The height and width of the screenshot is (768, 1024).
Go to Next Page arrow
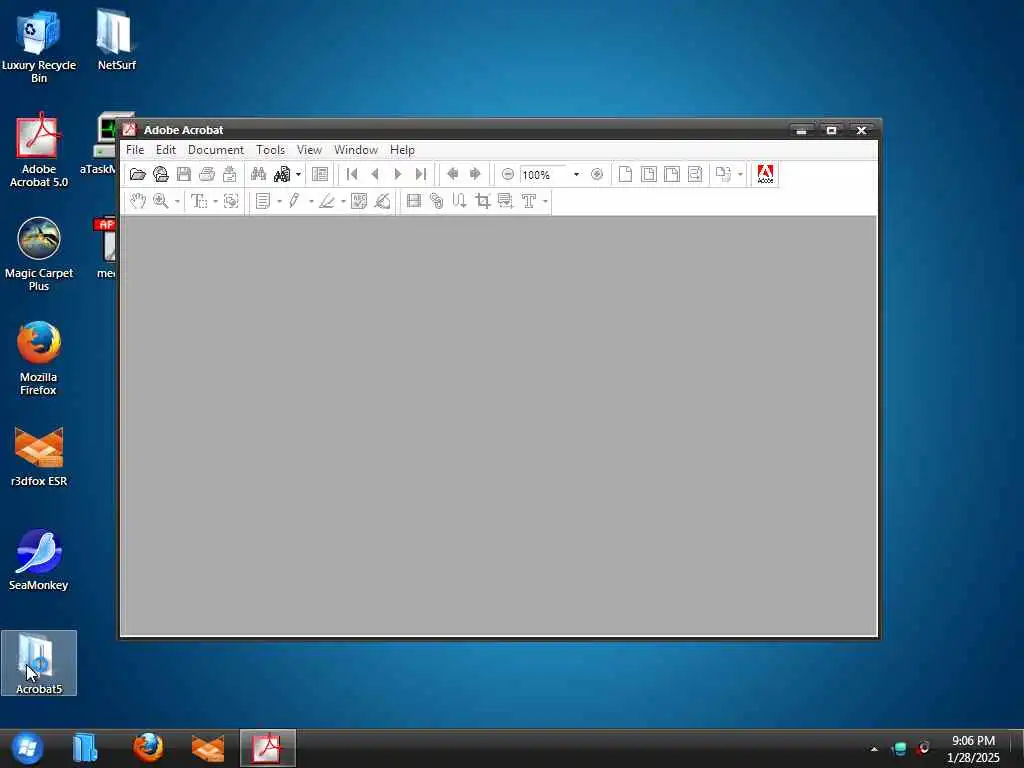coord(398,174)
